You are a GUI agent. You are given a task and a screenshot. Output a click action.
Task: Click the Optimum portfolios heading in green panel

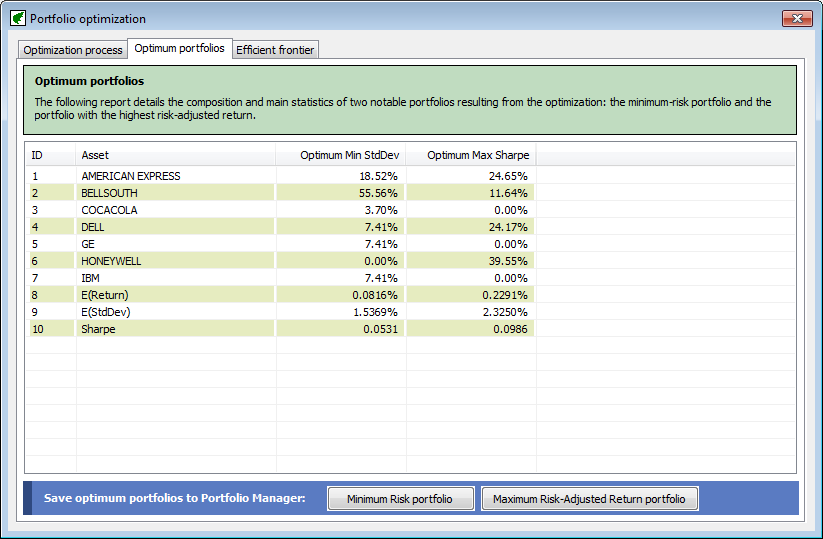click(x=89, y=81)
